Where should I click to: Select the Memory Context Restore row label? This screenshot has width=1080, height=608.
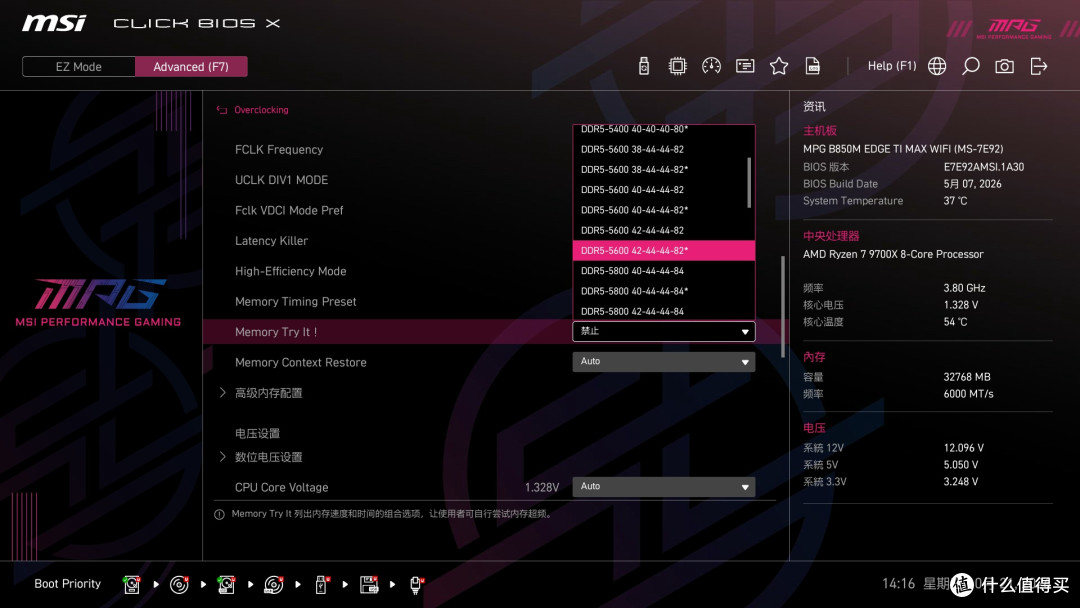[x=301, y=362]
